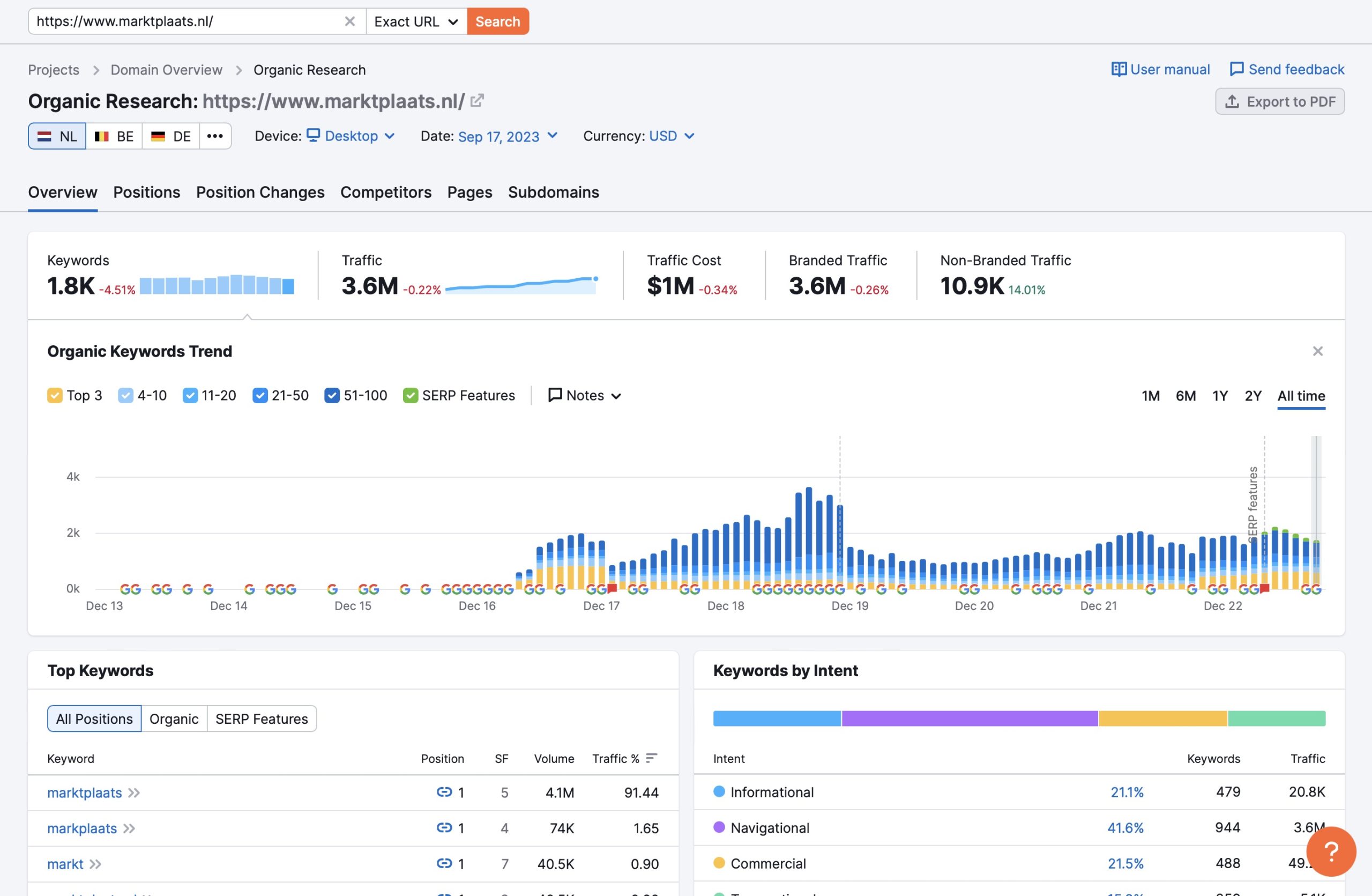Click the Notes comment icon

click(x=555, y=395)
